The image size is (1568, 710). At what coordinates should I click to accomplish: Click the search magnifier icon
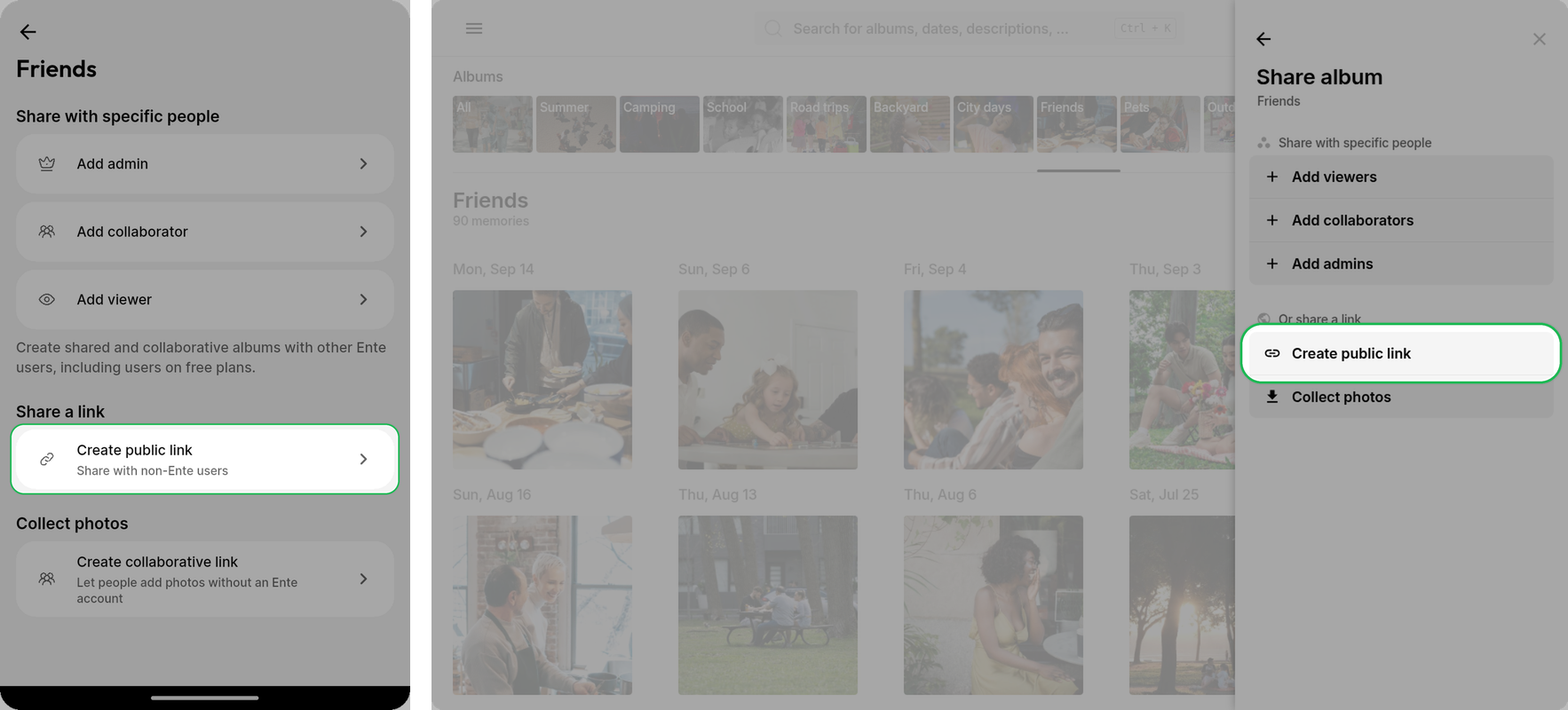[x=773, y=28]
